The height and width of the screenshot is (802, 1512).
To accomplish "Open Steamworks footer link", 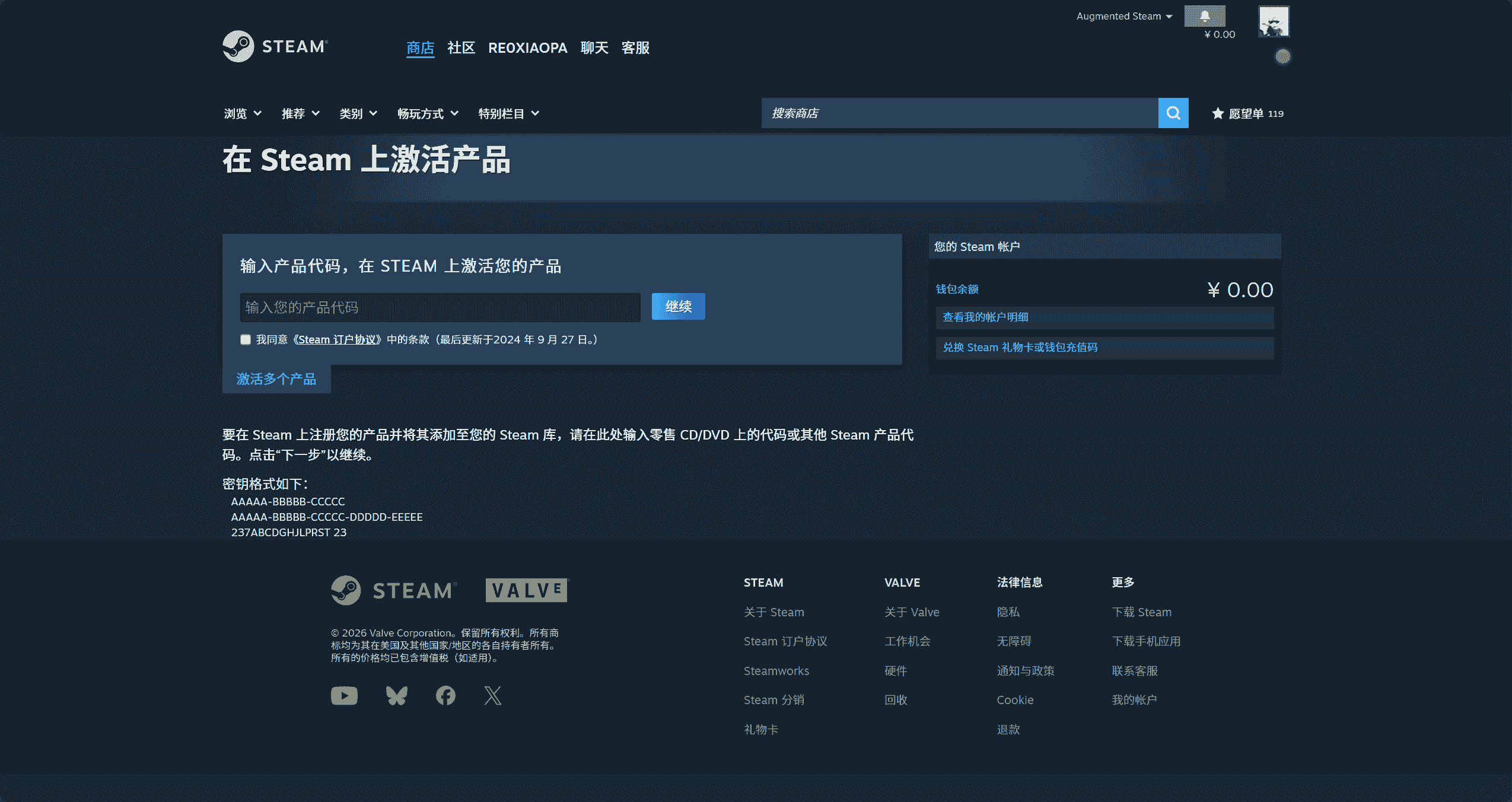I will tap(776, 671).
